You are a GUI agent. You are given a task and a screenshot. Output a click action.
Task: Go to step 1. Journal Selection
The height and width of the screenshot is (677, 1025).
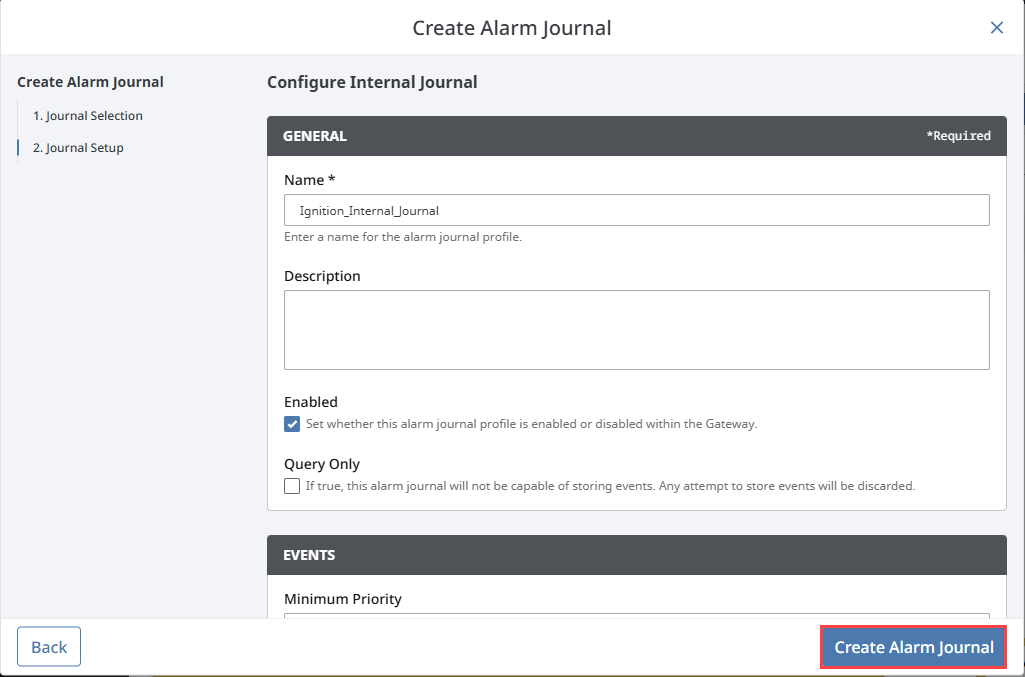88,116
